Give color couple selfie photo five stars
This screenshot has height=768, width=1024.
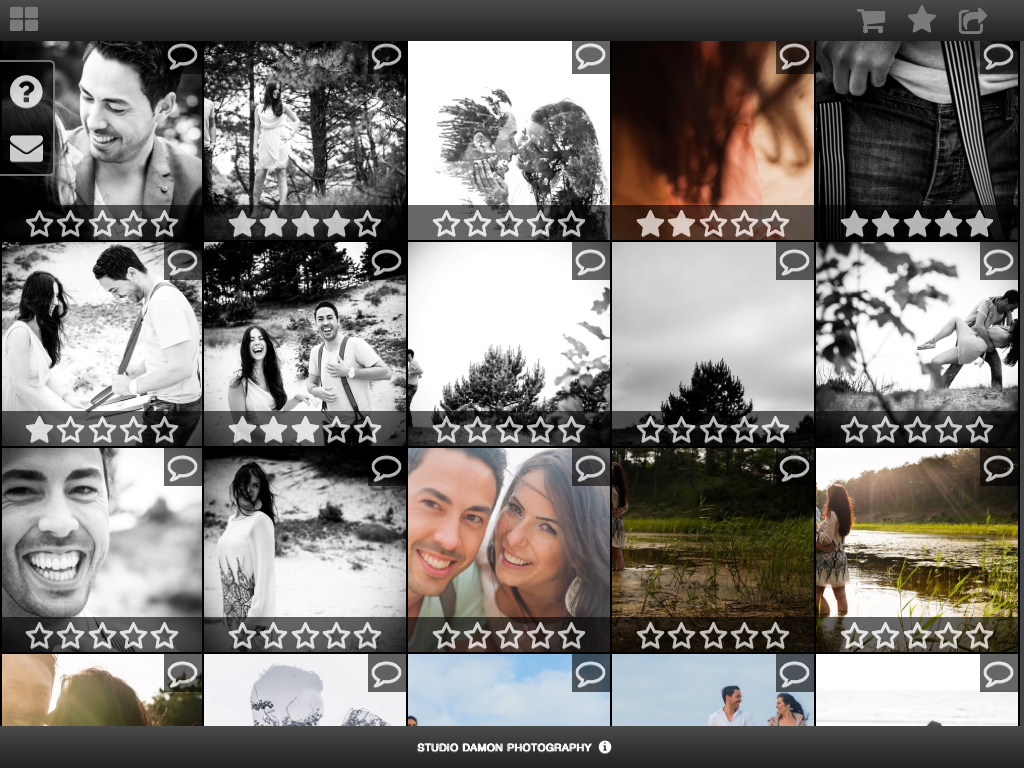pos(571,635)
